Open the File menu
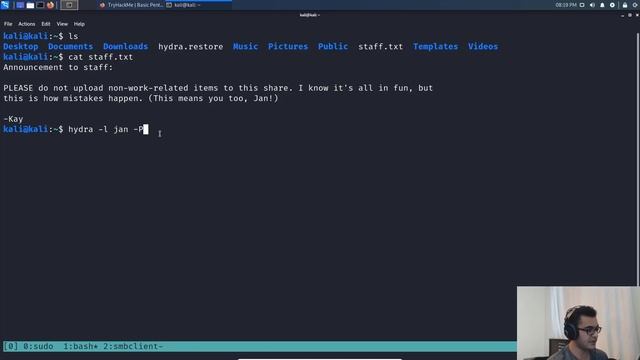 pyautogui.click(x=8, y=24)
